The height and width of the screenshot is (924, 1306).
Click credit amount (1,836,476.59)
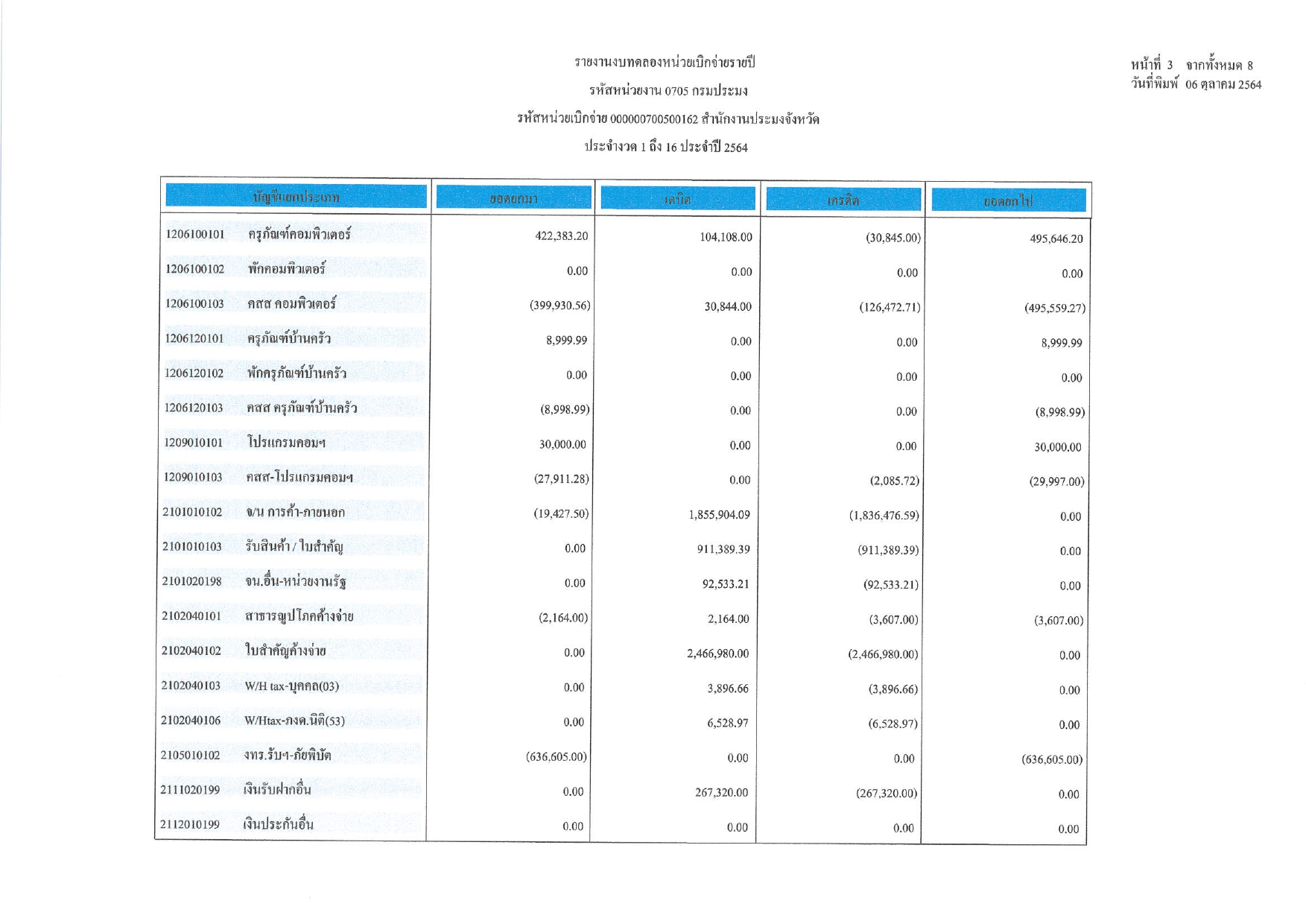884,516
